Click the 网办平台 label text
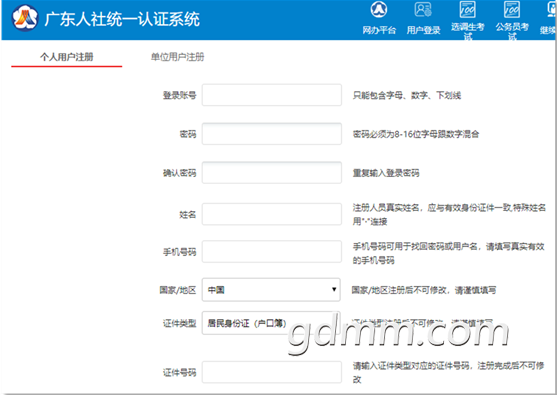This screenshot has width=557, height=395. point(379,30)
